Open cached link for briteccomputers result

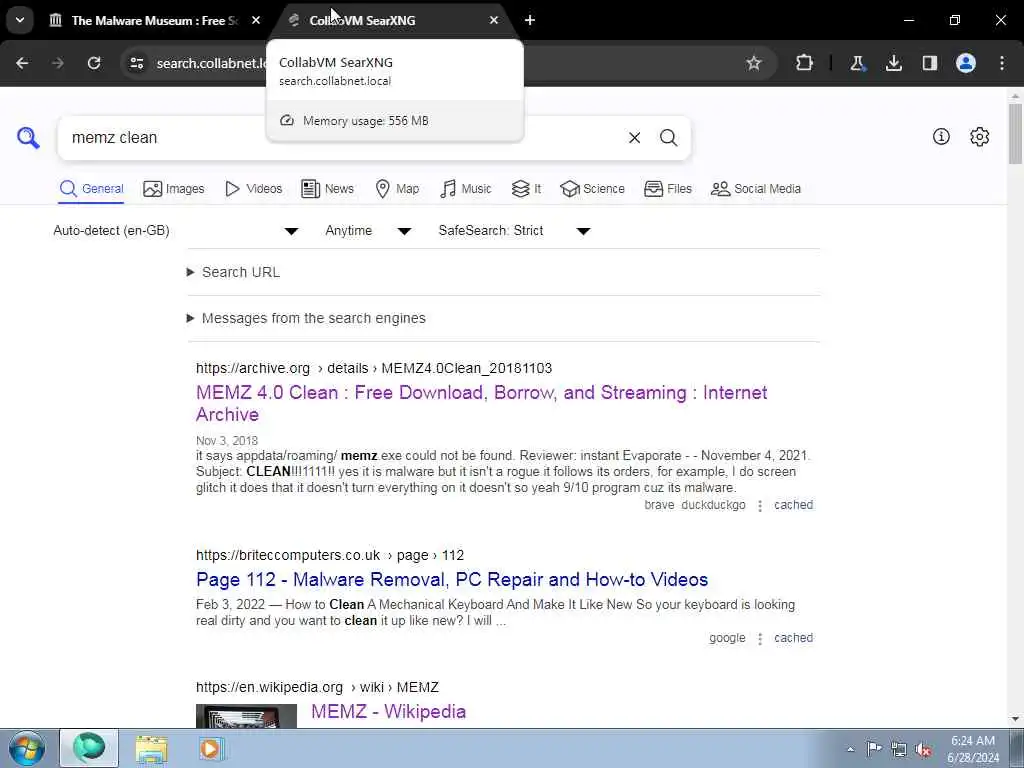click(x=793, y=638)
